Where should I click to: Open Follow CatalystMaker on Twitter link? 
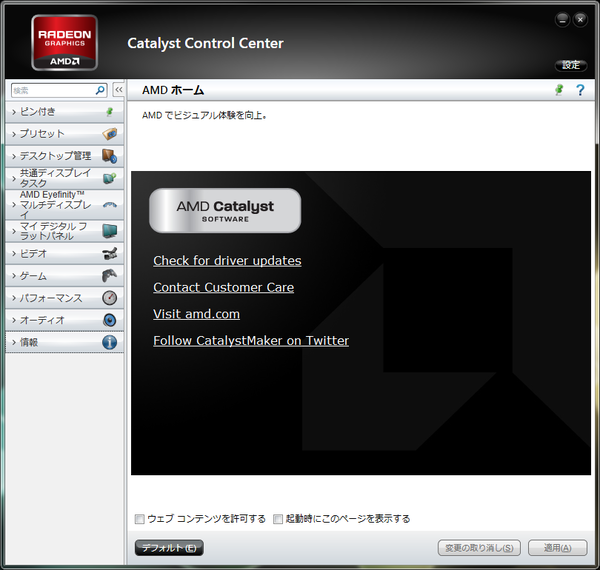[x=251, y=340]
